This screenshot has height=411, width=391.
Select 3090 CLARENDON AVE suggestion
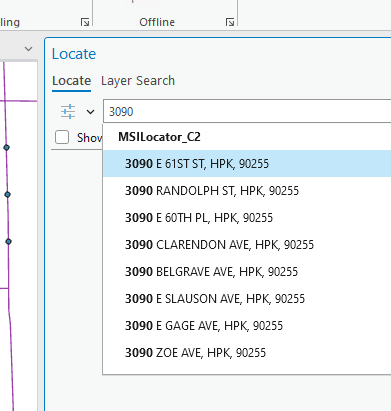[247, 245]
